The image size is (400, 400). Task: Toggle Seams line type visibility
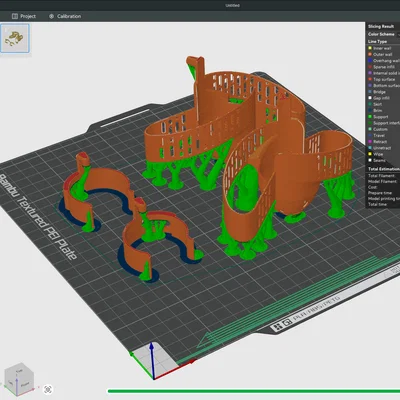[379, 160]
